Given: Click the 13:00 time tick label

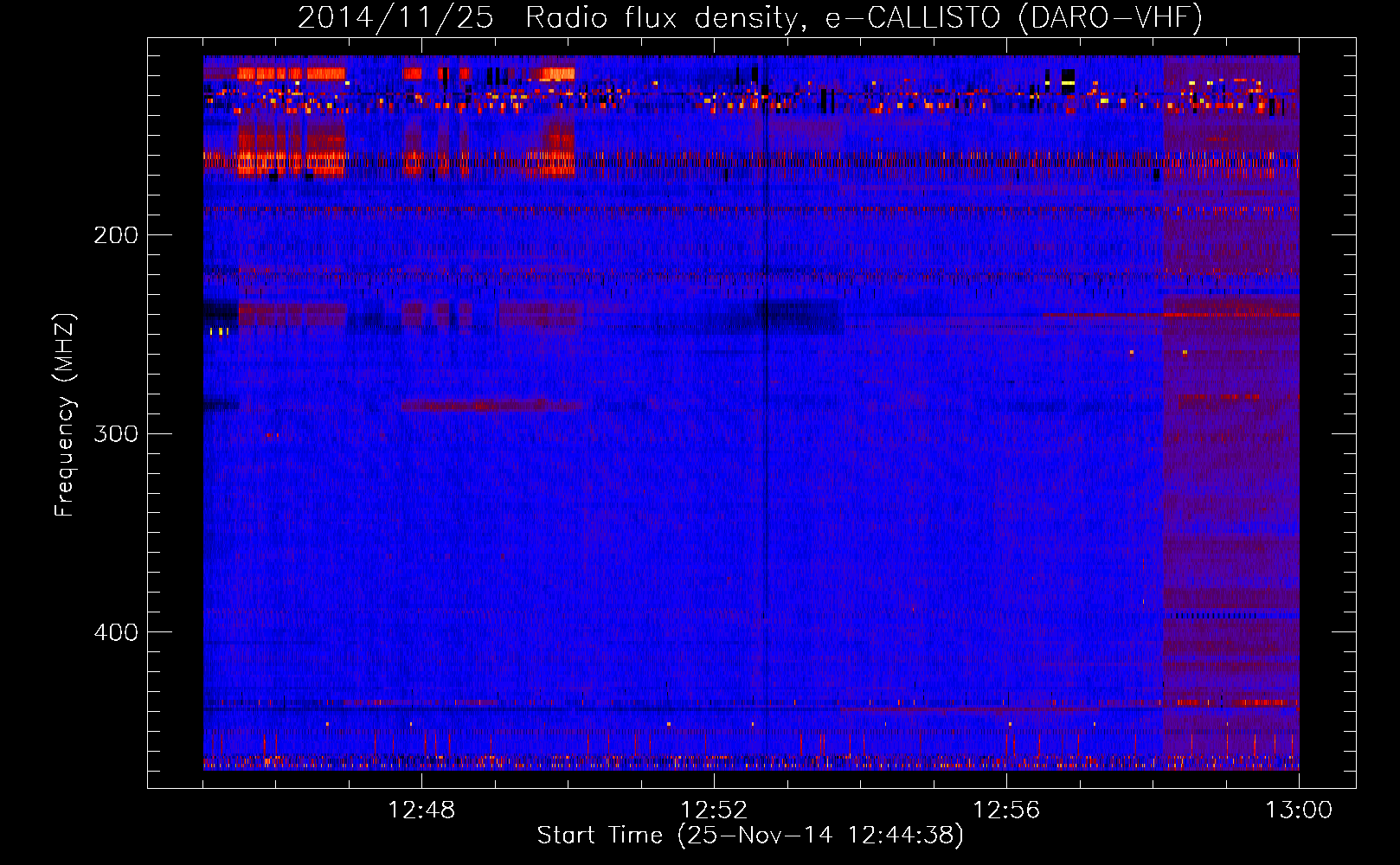Looking at the screenshot, I should tap(1299, 811).
